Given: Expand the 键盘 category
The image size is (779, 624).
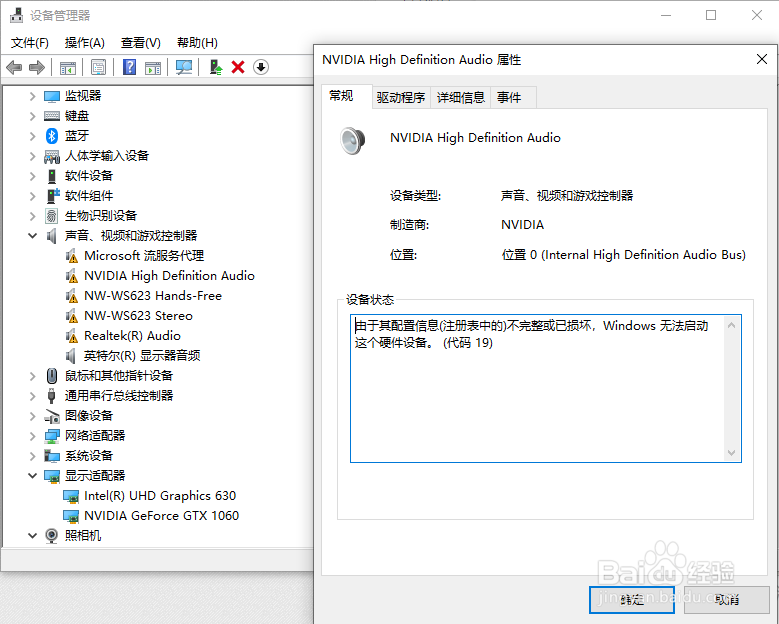Looking at the screenshot, I should (32, 116).
